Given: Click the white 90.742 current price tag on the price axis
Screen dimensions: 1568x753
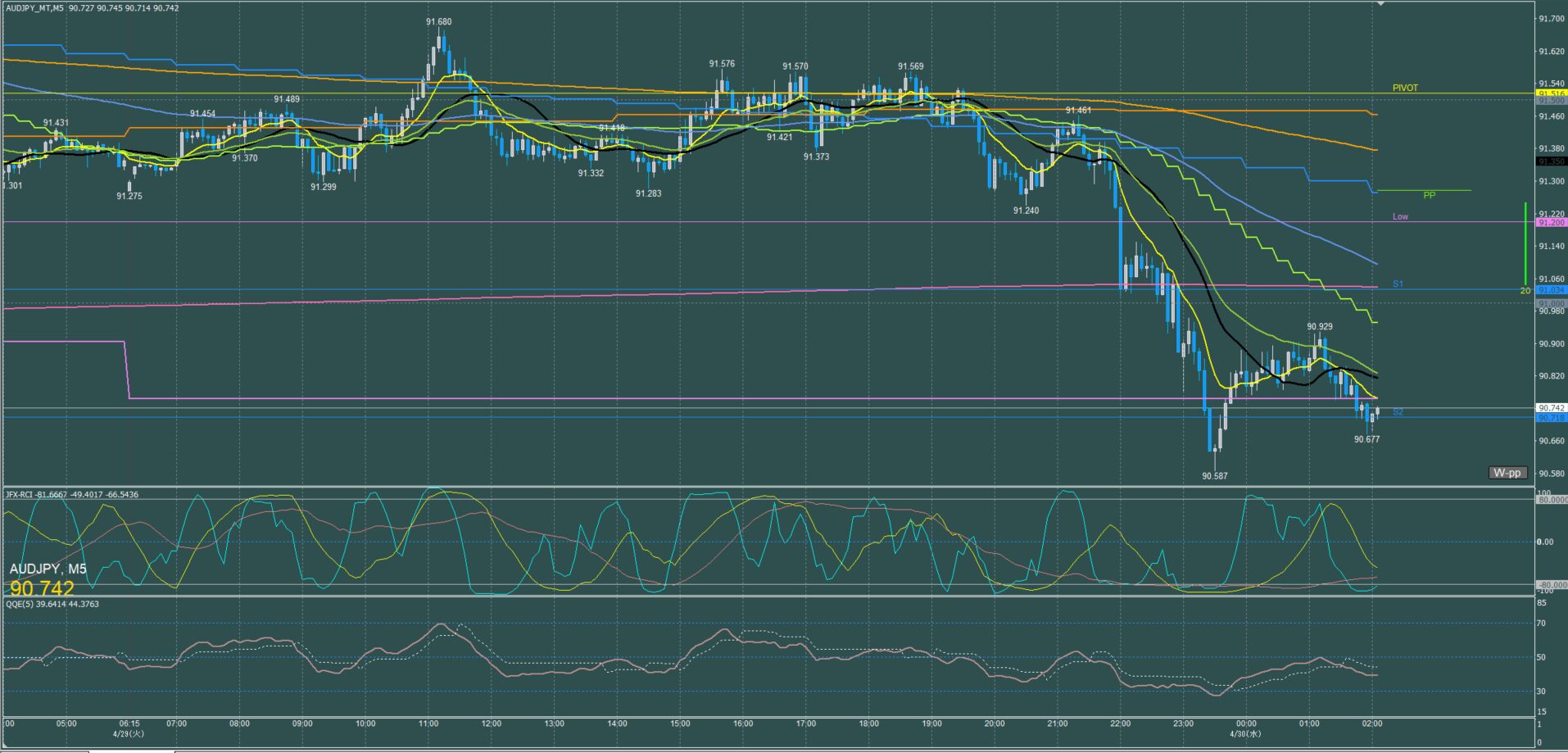Looking at the screenshot, I should [1551, 407].
